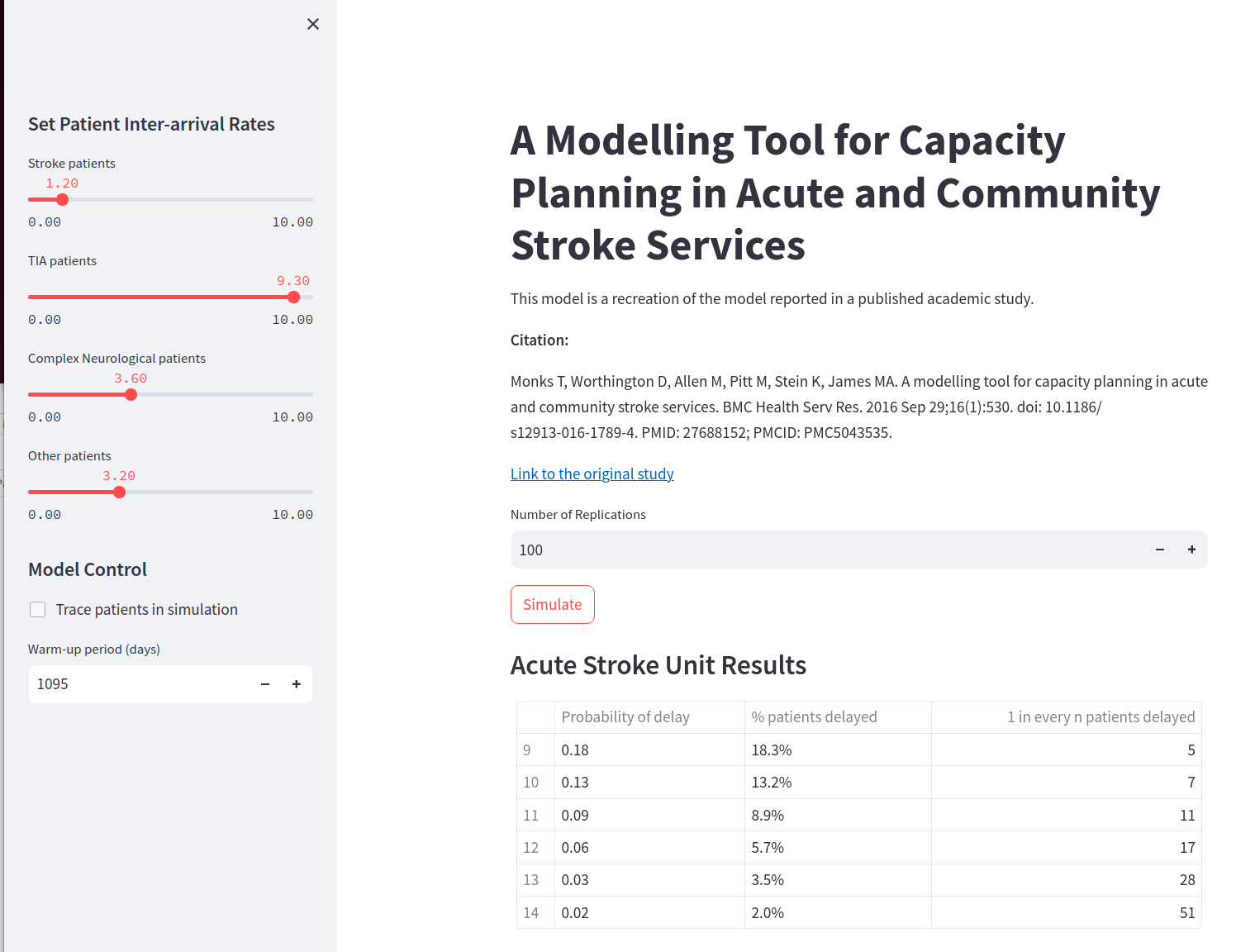1236x952 pixels.
Task: Click the plus icon for Number of Replications
Action: tap(1191, 550)
